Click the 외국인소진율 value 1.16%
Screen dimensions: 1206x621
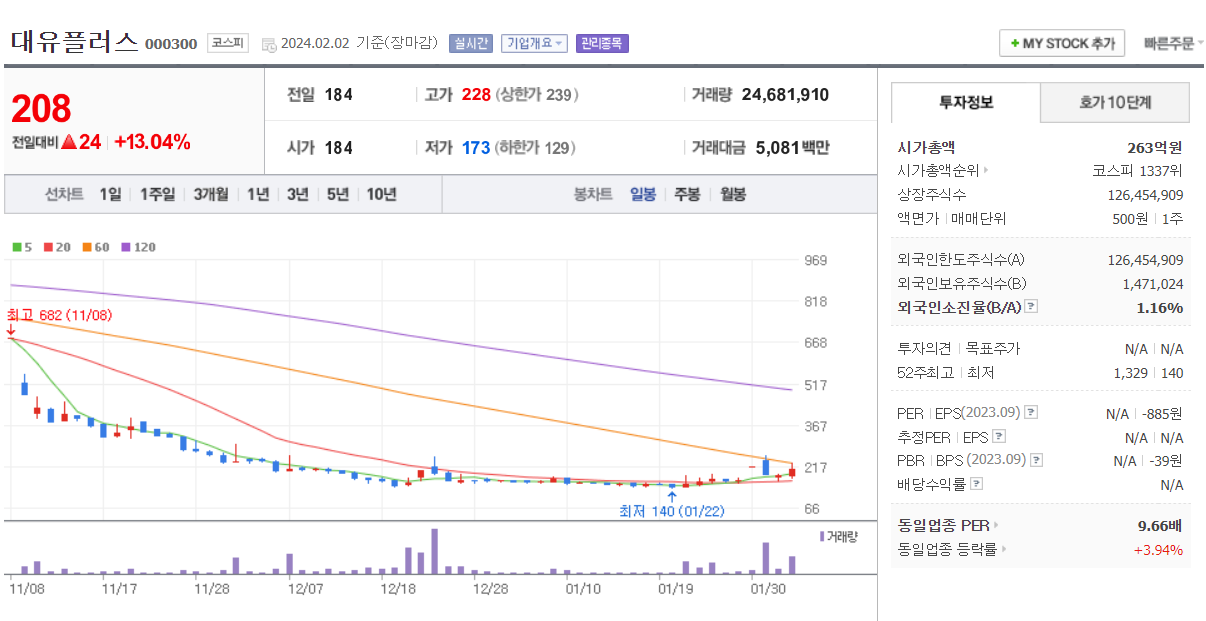[x=1160, y=307]
